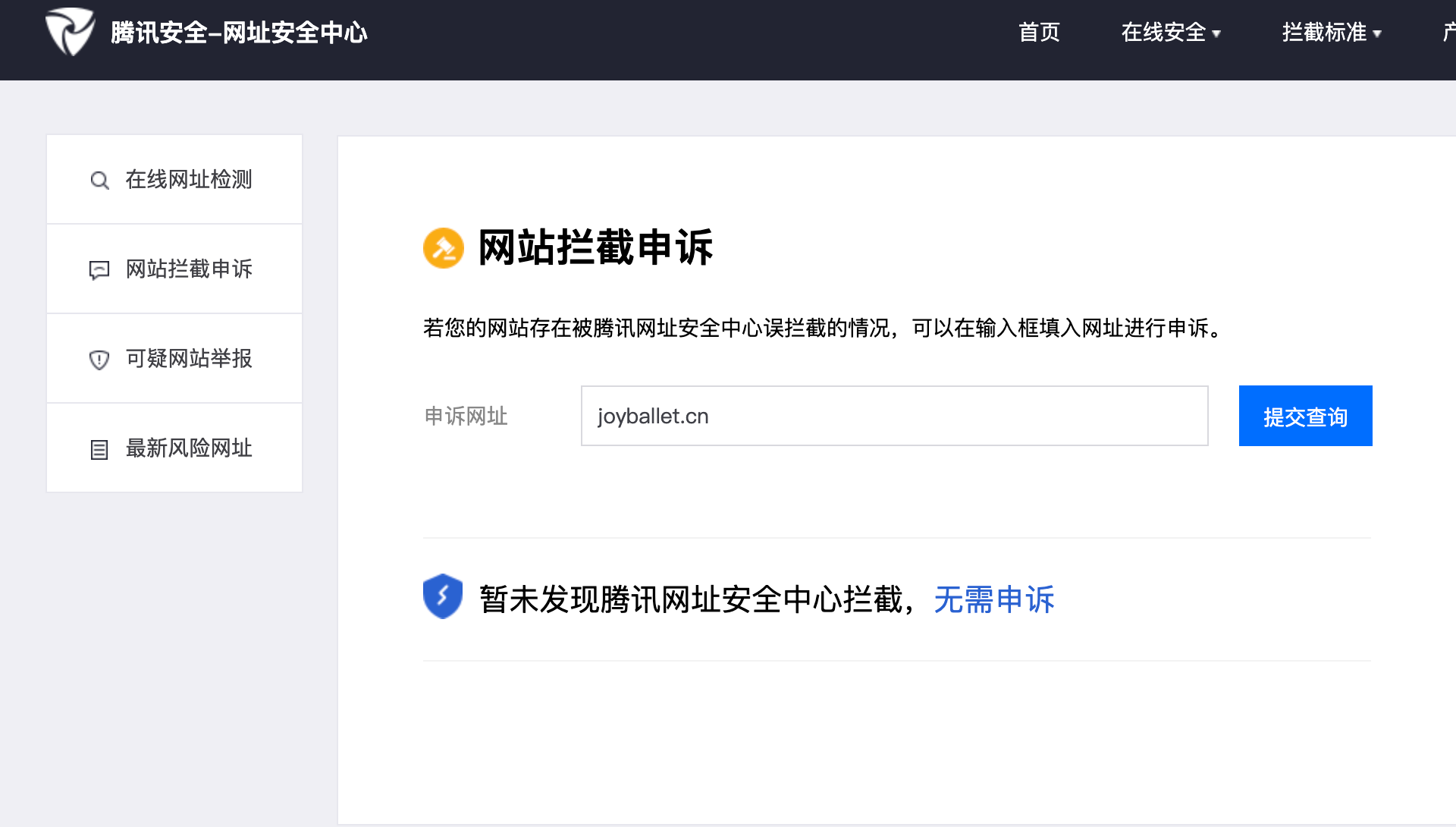
Task: Click the magnifier icon for online URL detection
Action: 99,181
